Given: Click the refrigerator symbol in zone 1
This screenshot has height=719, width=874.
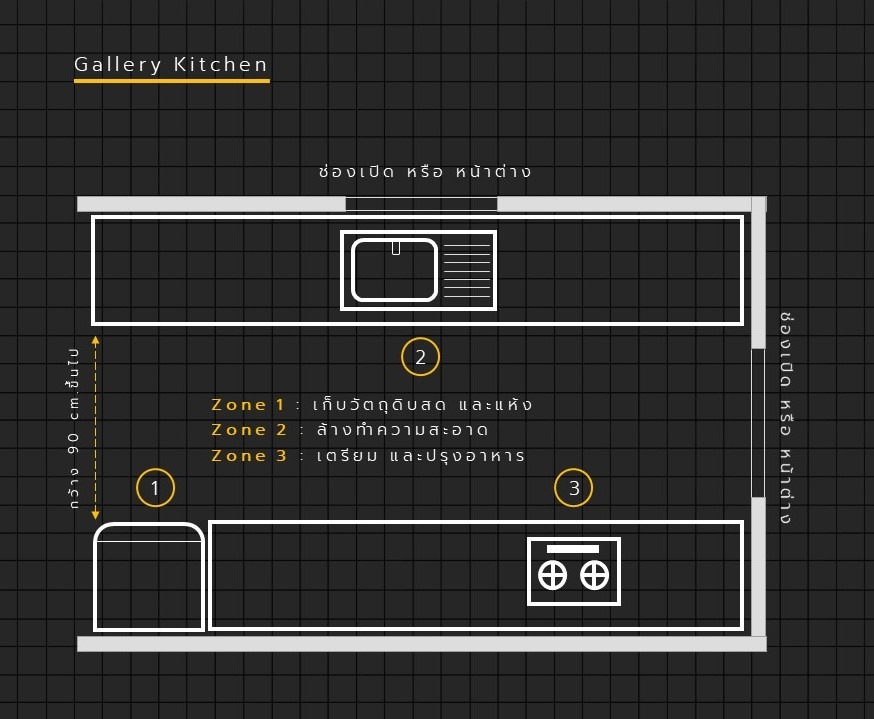Looking at the screenshot, I should (149, 576).
